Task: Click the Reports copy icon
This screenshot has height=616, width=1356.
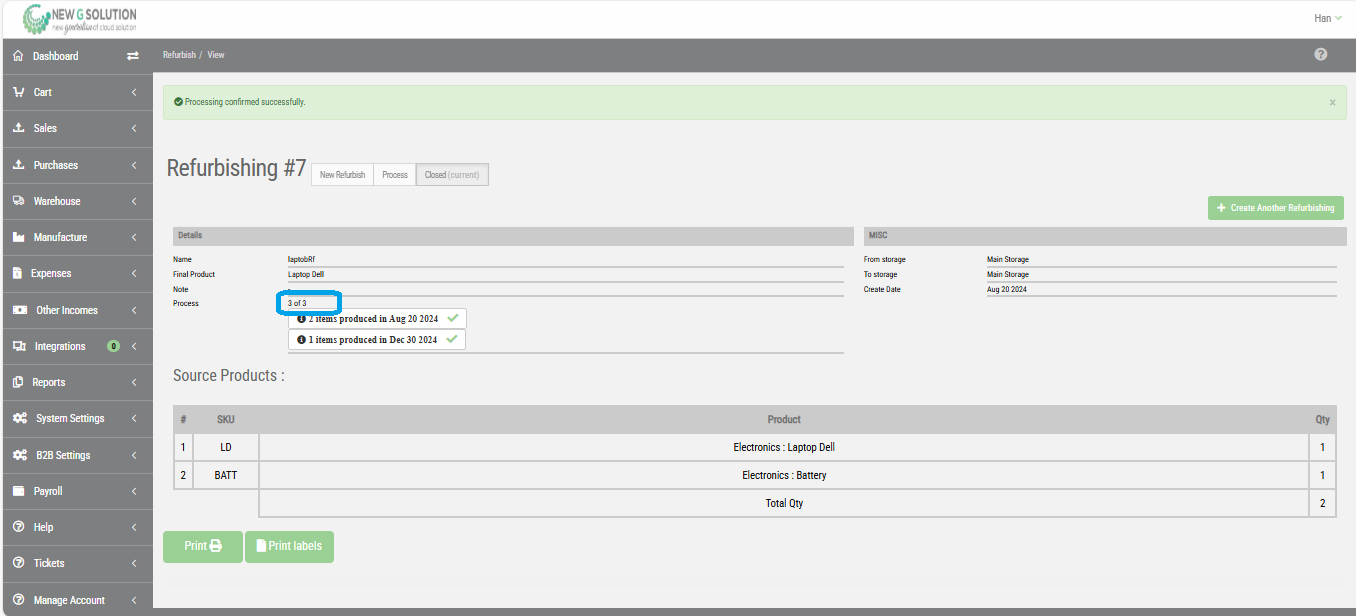Action: click(x=18, y=382)
